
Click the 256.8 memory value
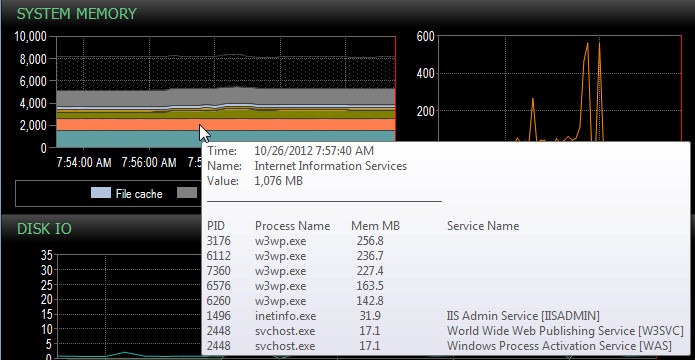(370, 241)
